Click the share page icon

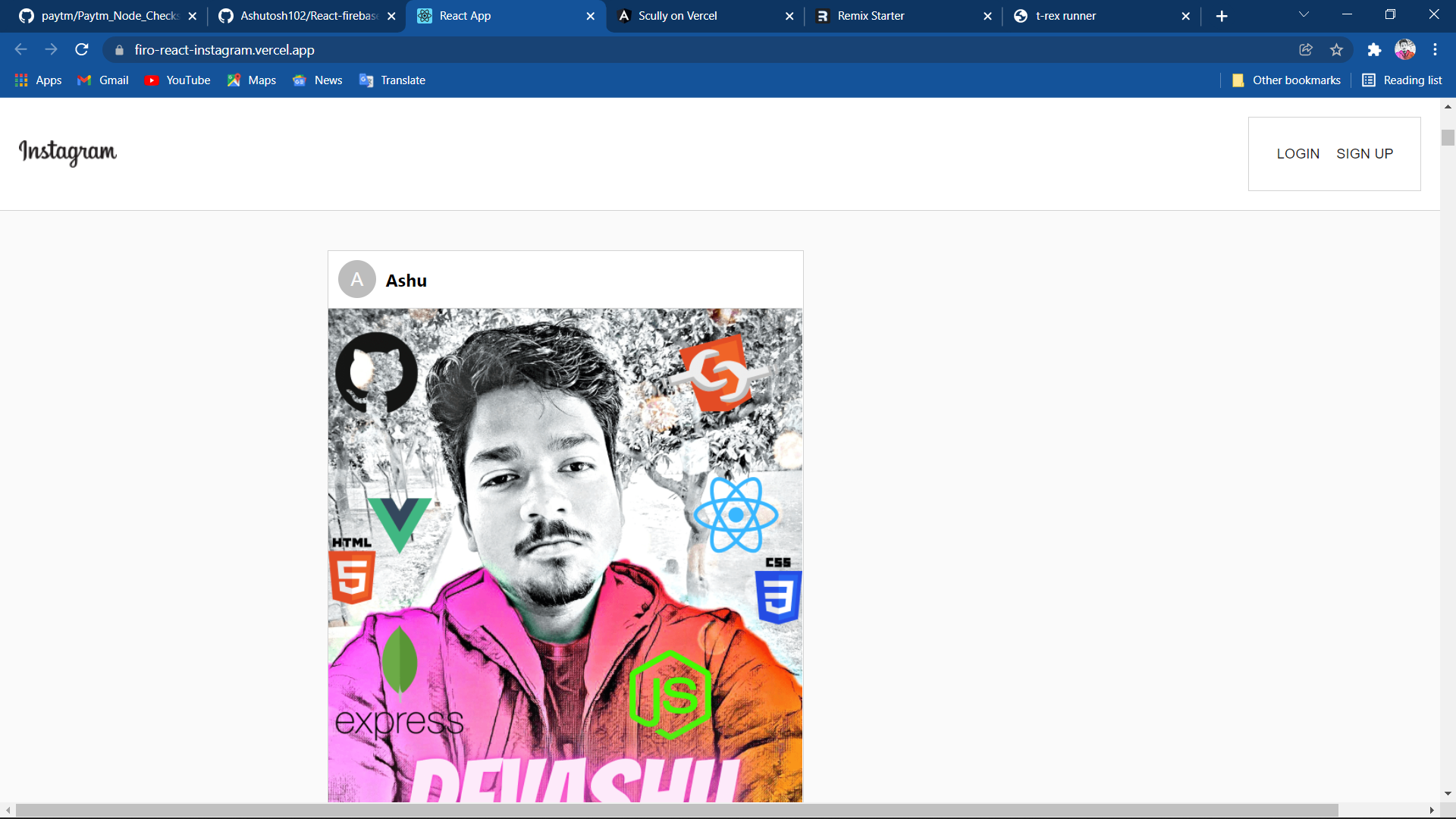pyautogui.click(x=1306, y=49)
